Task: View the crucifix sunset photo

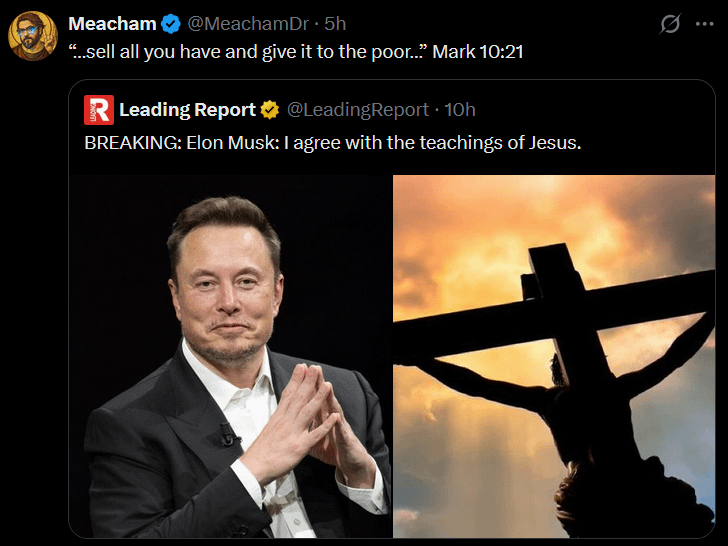Action: coord(553,356)
